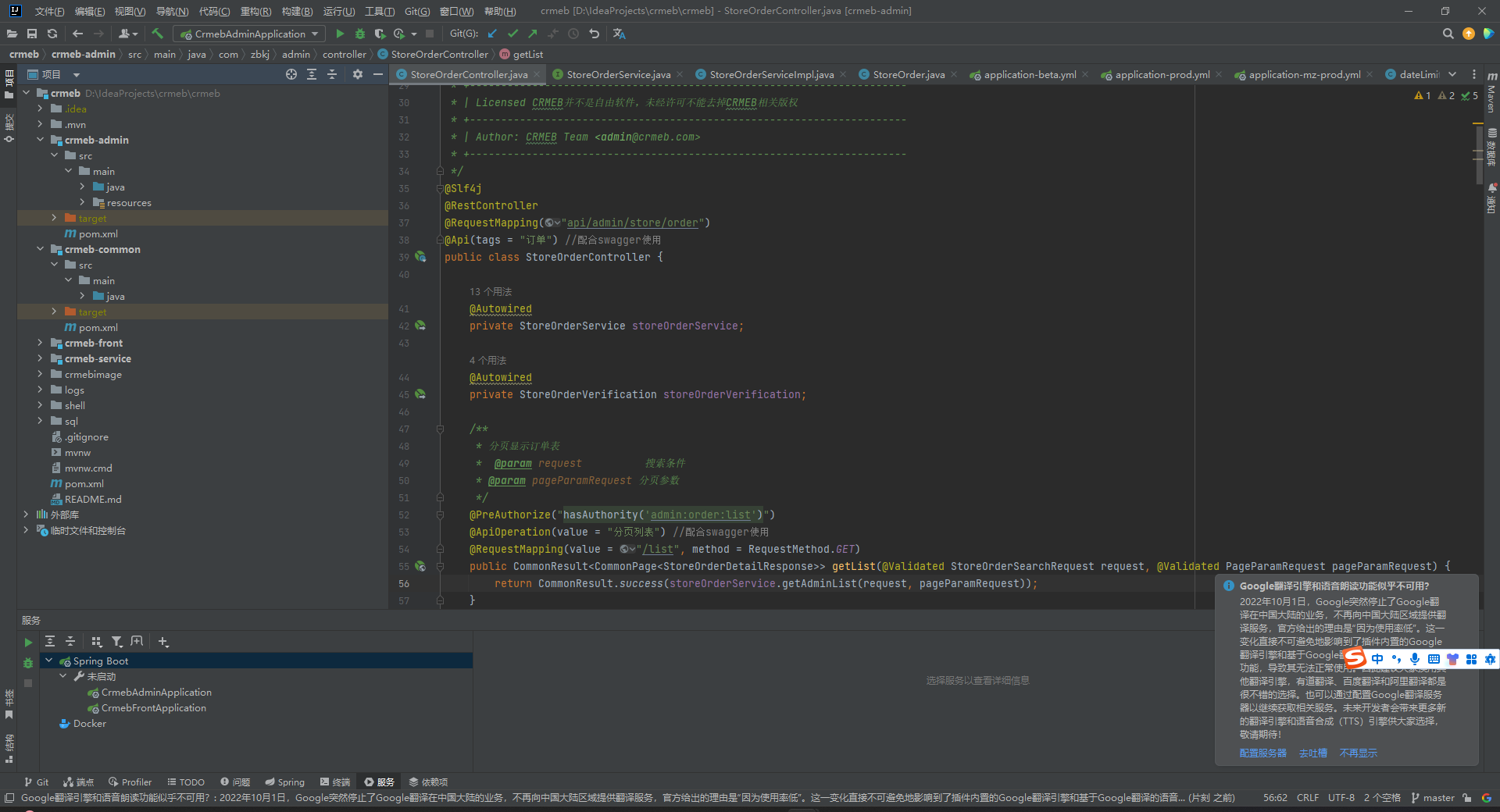Switch to StoreOrderServiceImpl.java tab
This screenshot has height=812, width=1500.
(x=771, y=74)
